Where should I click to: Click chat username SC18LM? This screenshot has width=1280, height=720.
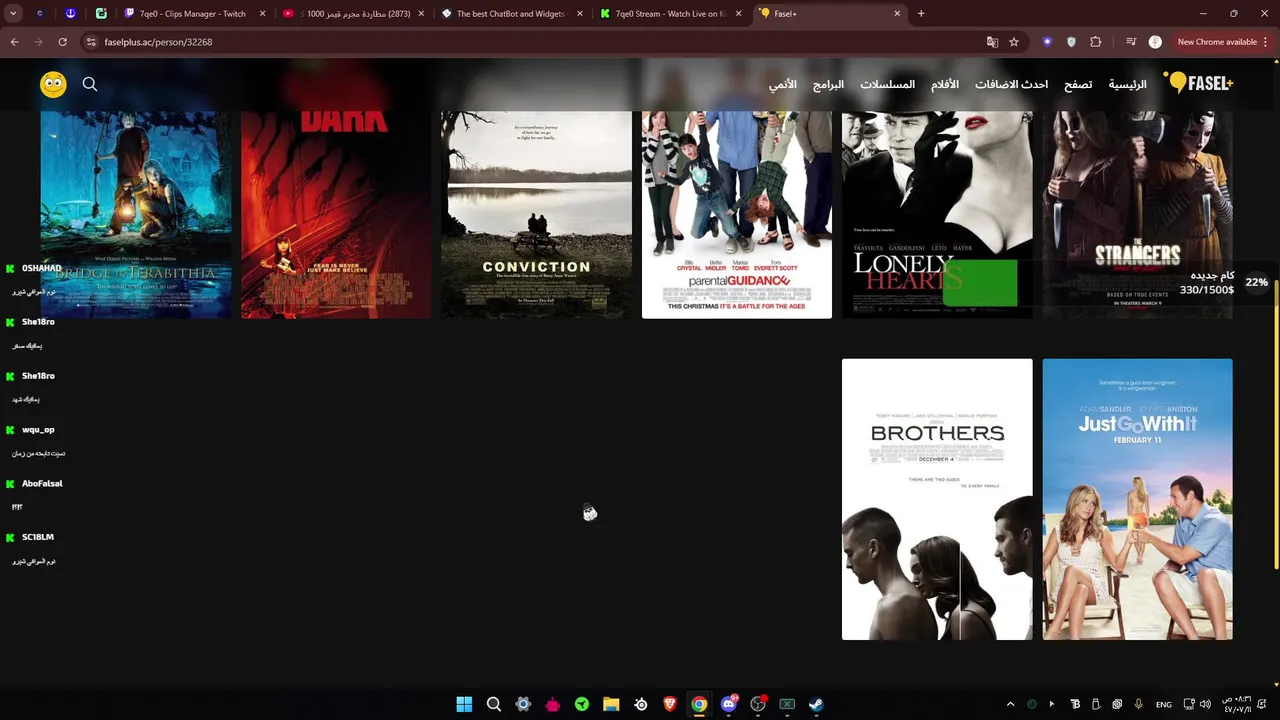(x=38, y=537)
